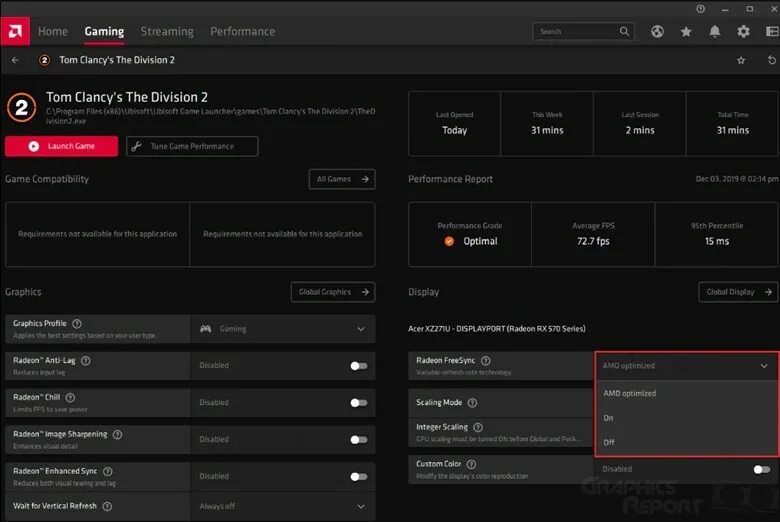Viewport: 780px width, 522px height.
Task: Click the Performance Grade Optimal tile
Action: coord(470,234)
